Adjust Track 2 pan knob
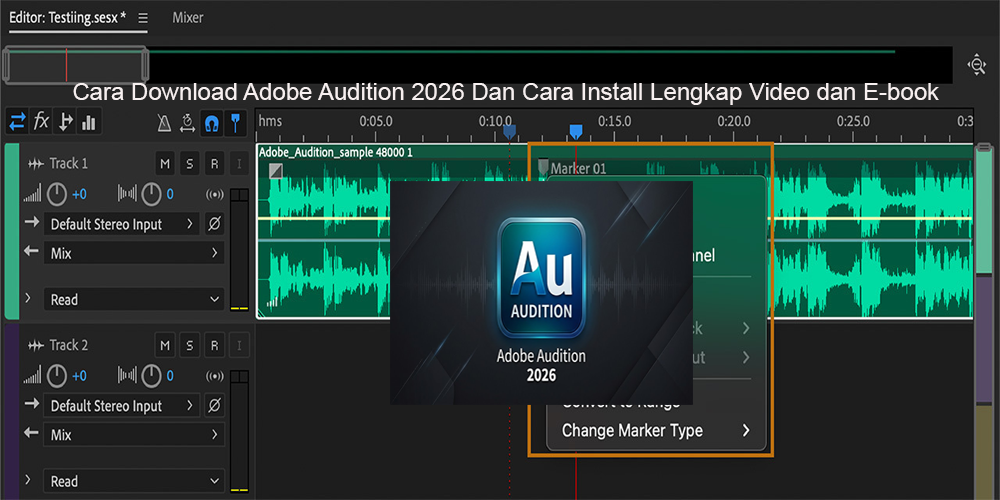1000x500 pixels. tap(151, 376)
